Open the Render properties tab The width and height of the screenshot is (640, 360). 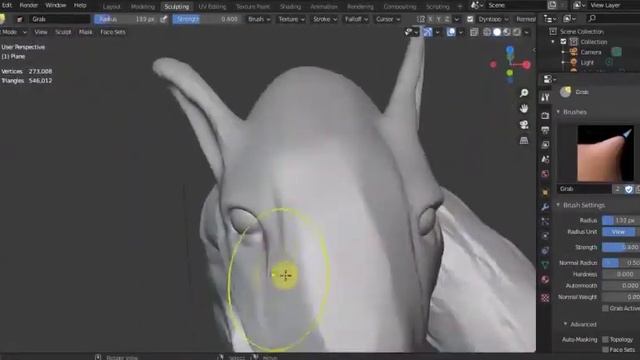coord(545,116)
